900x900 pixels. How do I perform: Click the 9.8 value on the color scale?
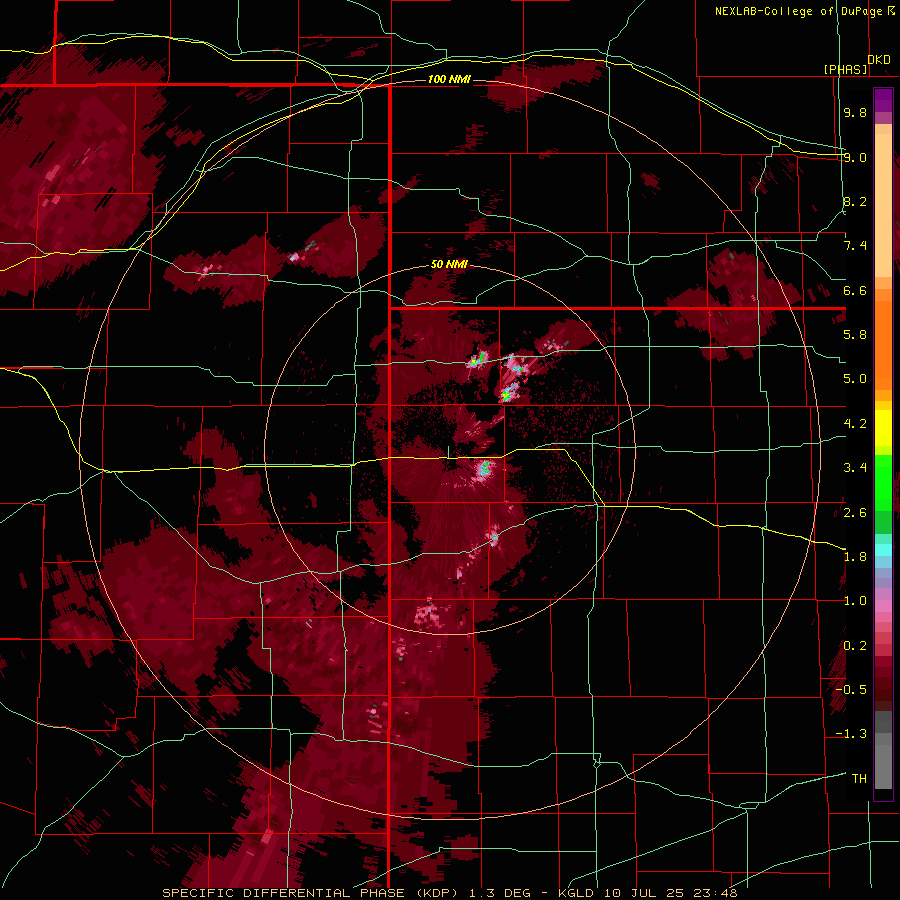coord(855,112)
